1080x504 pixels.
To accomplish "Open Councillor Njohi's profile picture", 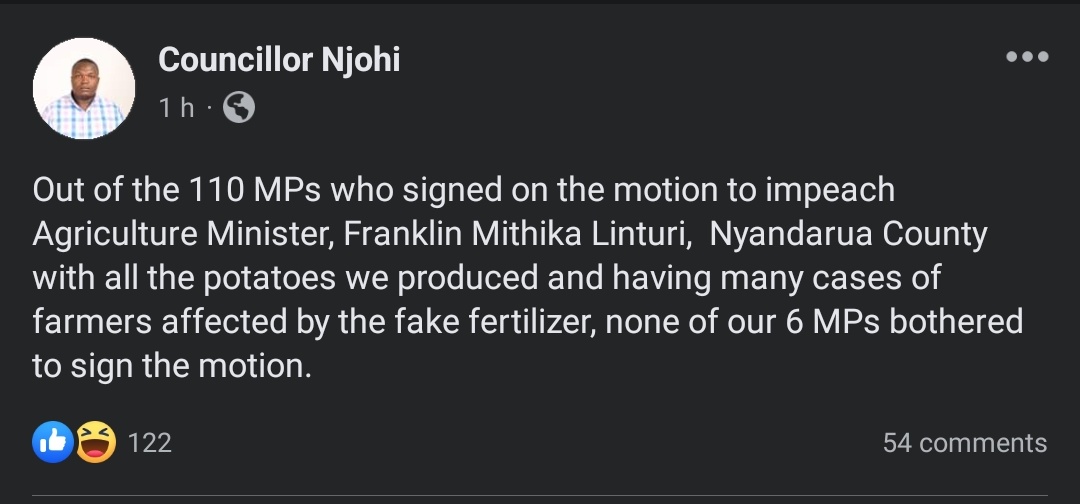I will [84, 89].
